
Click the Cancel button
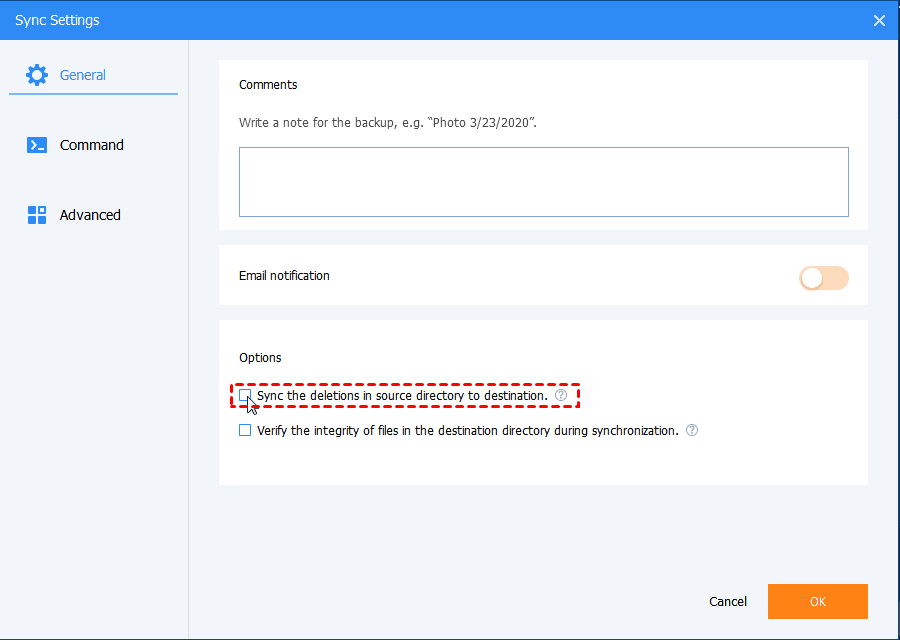click(727, 601)
